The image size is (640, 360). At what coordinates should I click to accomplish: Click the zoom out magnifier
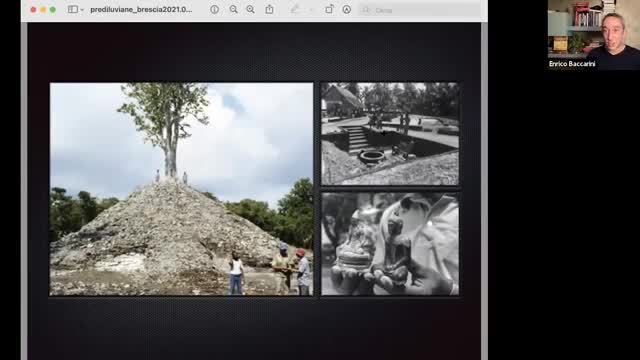click(x=233, y=9)
